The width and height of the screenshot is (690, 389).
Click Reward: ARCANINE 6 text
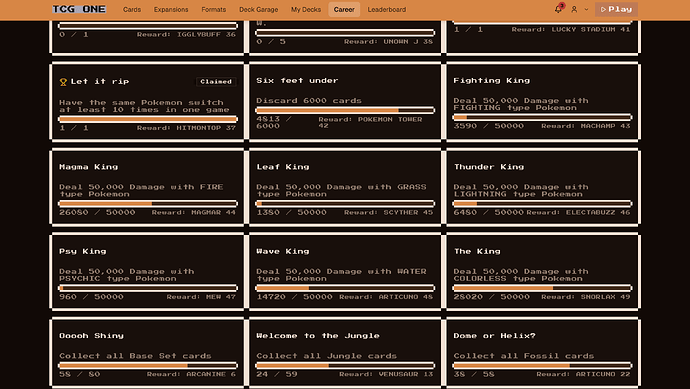191,374
